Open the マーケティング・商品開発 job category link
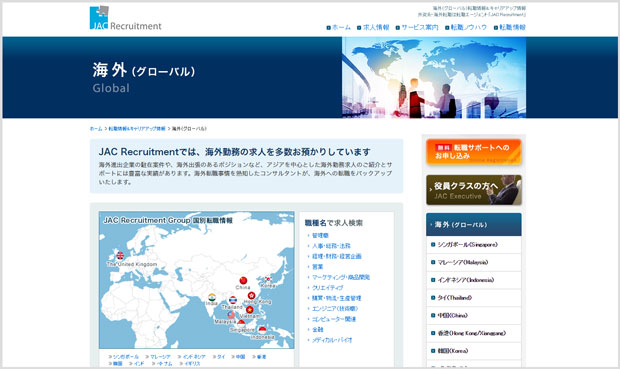 tap(341, 277)
